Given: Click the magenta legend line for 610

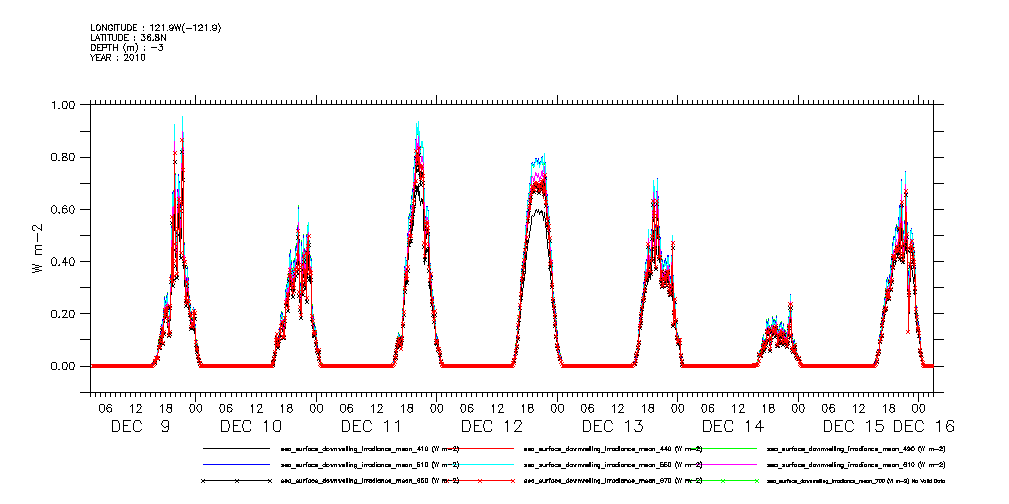Looking at the screenshot, I should pos(723,464).
